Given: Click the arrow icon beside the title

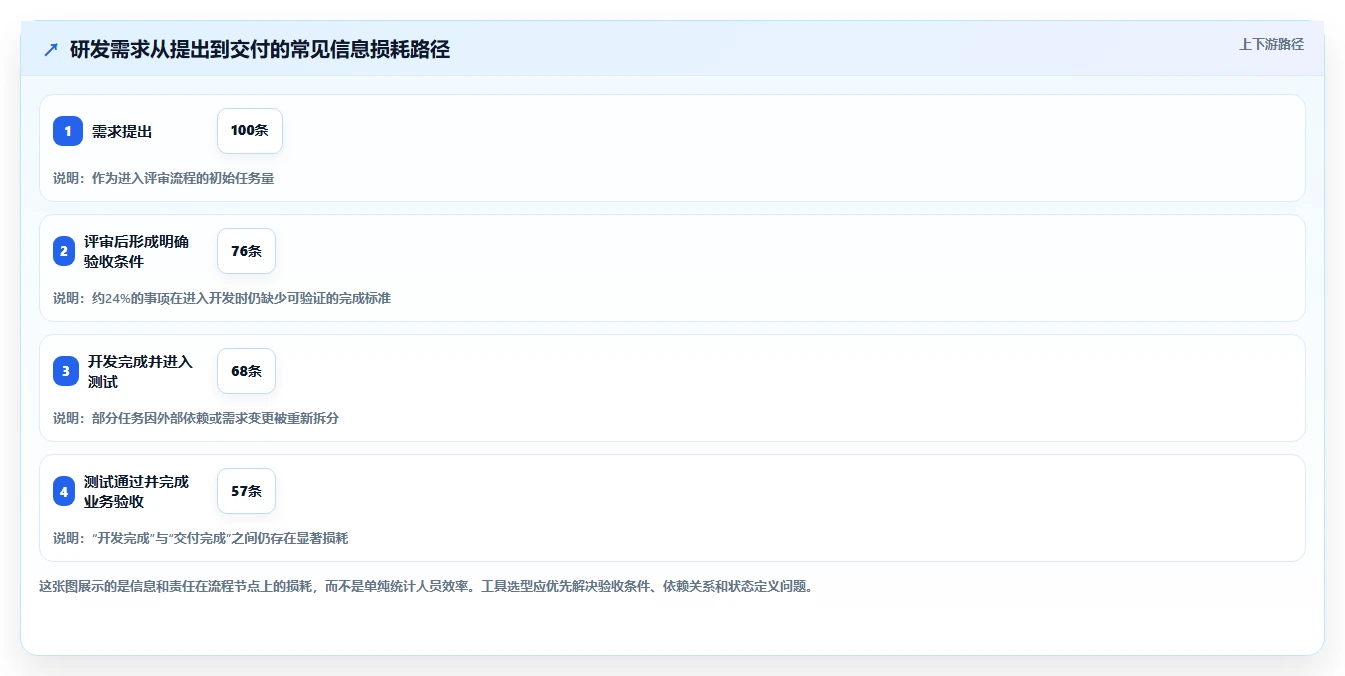Looking at the screenshot, I should (51, 50).
